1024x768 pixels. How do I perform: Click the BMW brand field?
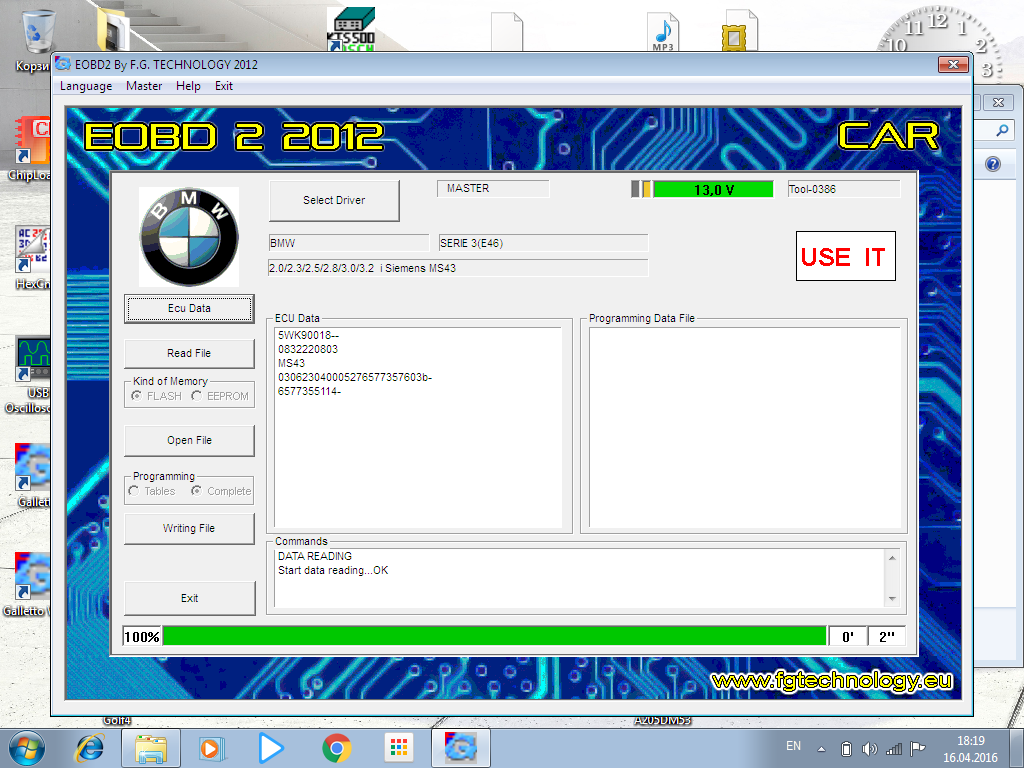(x=349, y=243)
